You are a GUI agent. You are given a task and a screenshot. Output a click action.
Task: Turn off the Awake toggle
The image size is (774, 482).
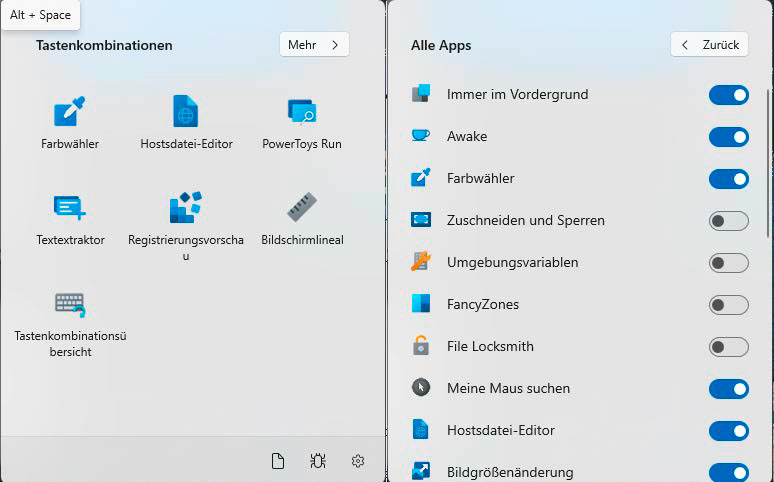click(x=729, y=137)
